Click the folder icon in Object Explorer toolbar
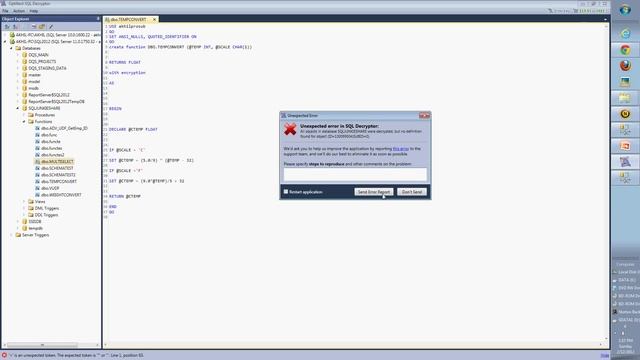The image size is (640, 360). point(42,27)
